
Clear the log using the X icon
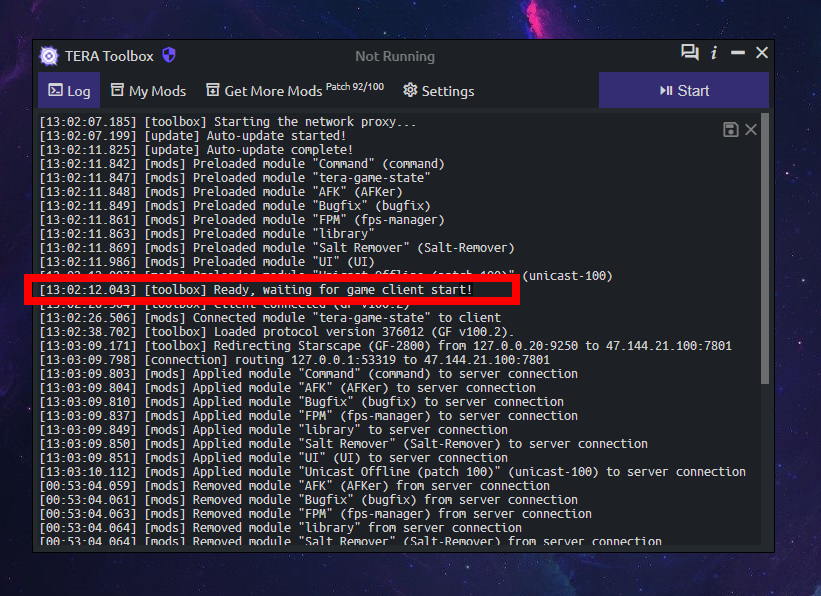pyautogui.click(x=751, y=130)
